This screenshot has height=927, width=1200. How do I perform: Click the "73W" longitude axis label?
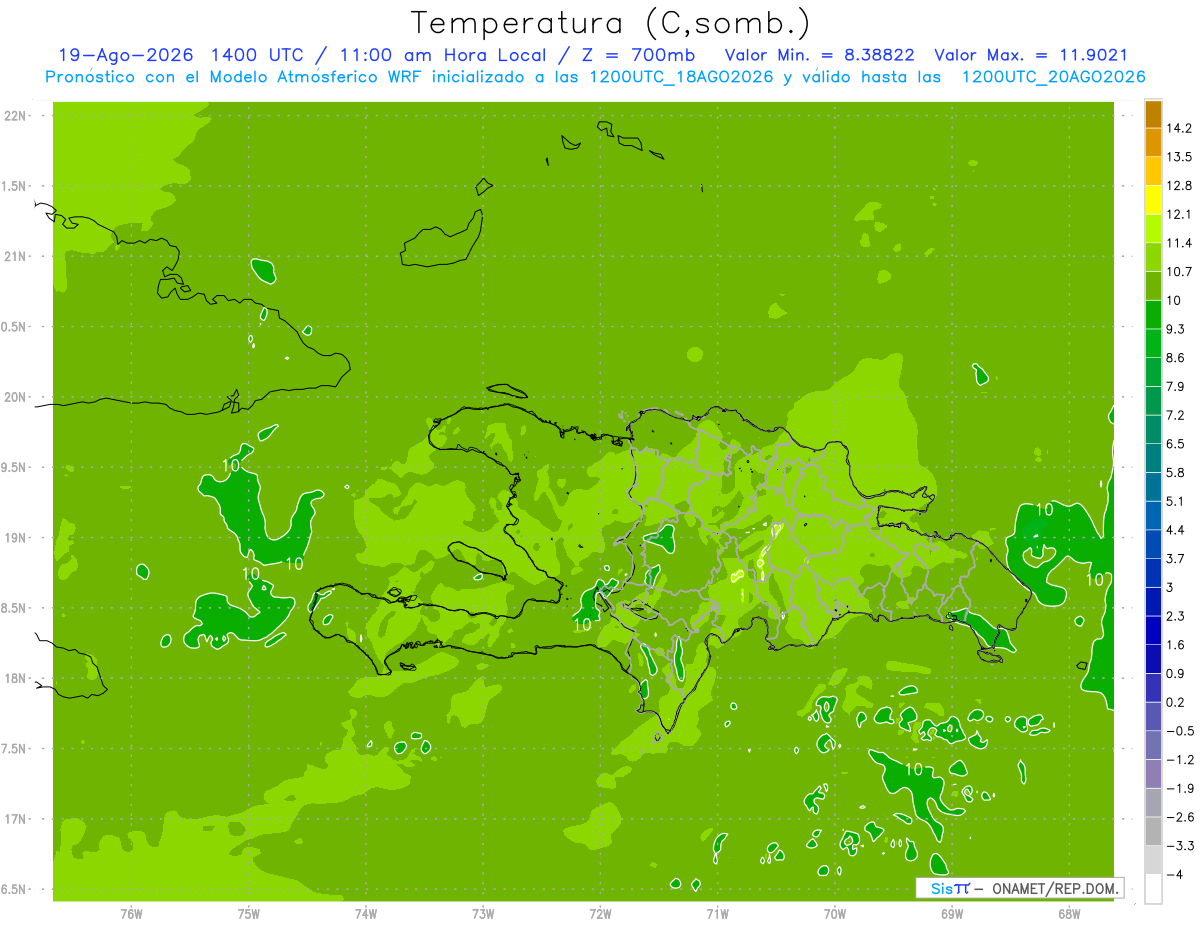pos(483,913)
